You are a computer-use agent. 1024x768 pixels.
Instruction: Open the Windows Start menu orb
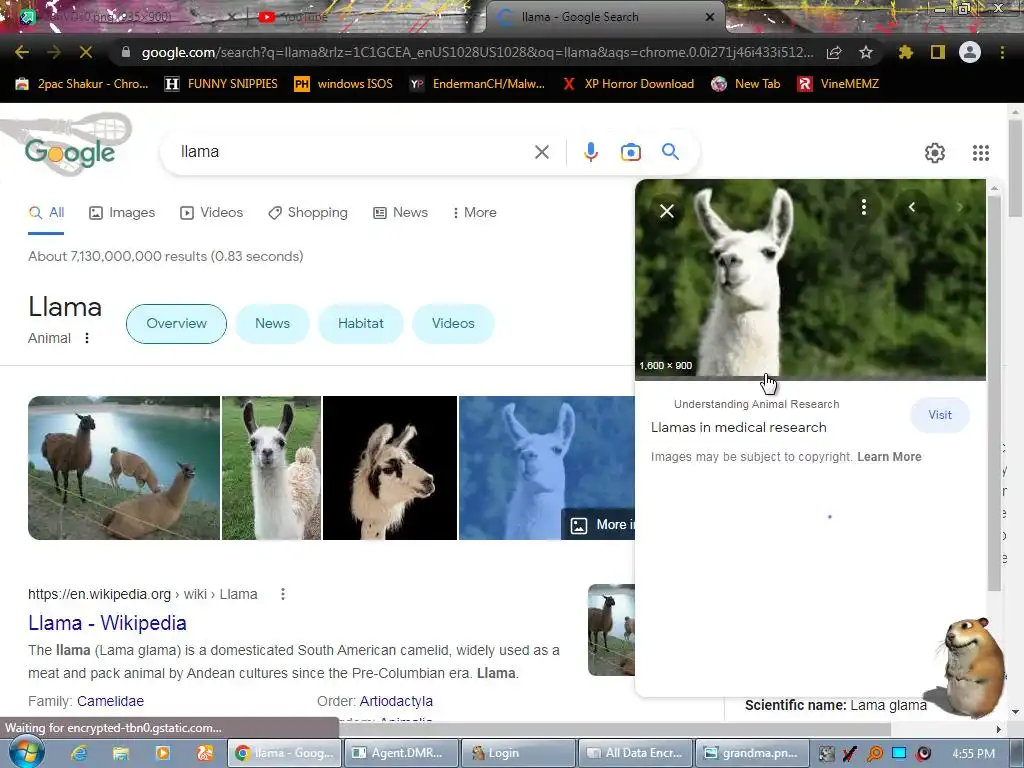(x=26, y=752)
